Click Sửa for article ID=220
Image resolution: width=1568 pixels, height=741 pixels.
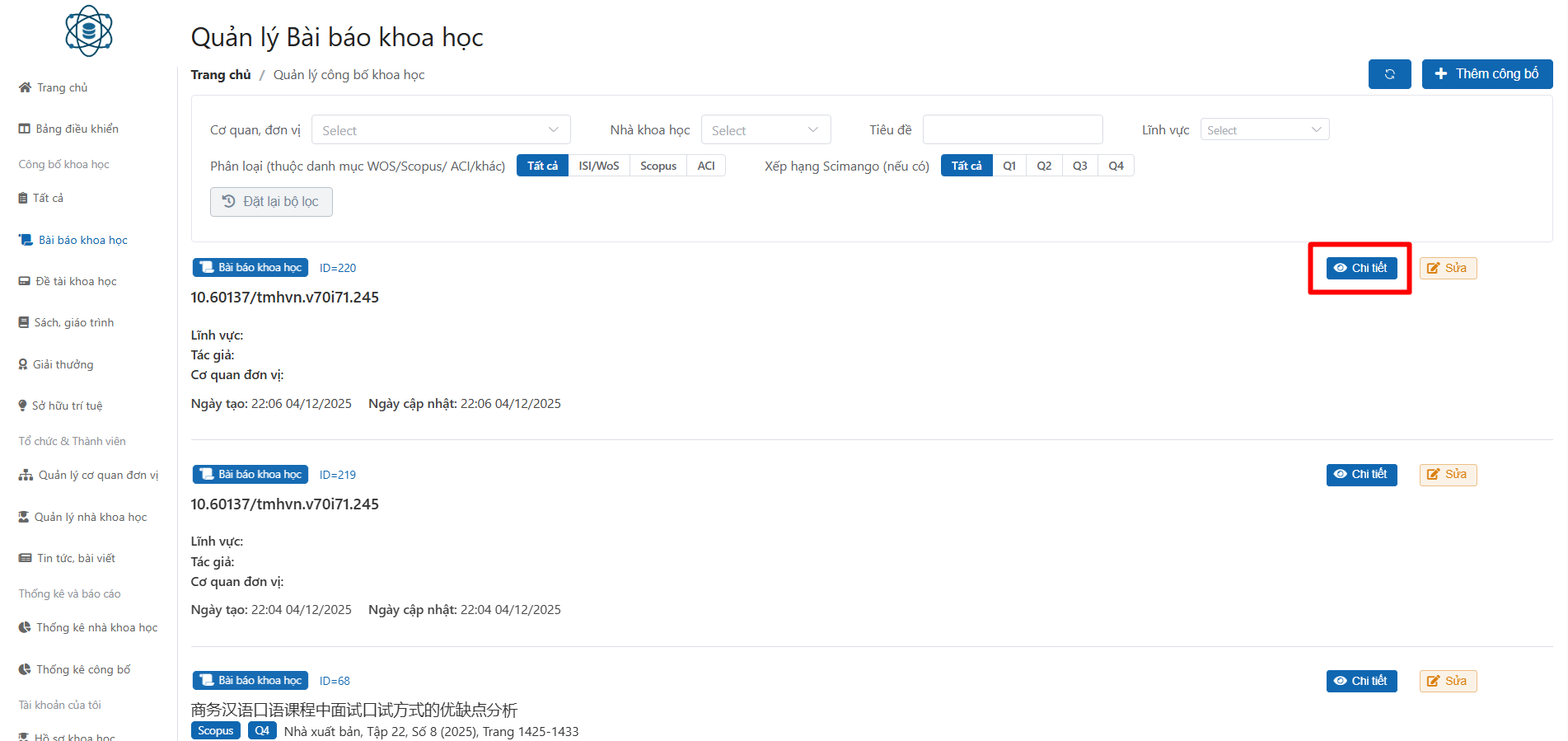point(1448,268)
